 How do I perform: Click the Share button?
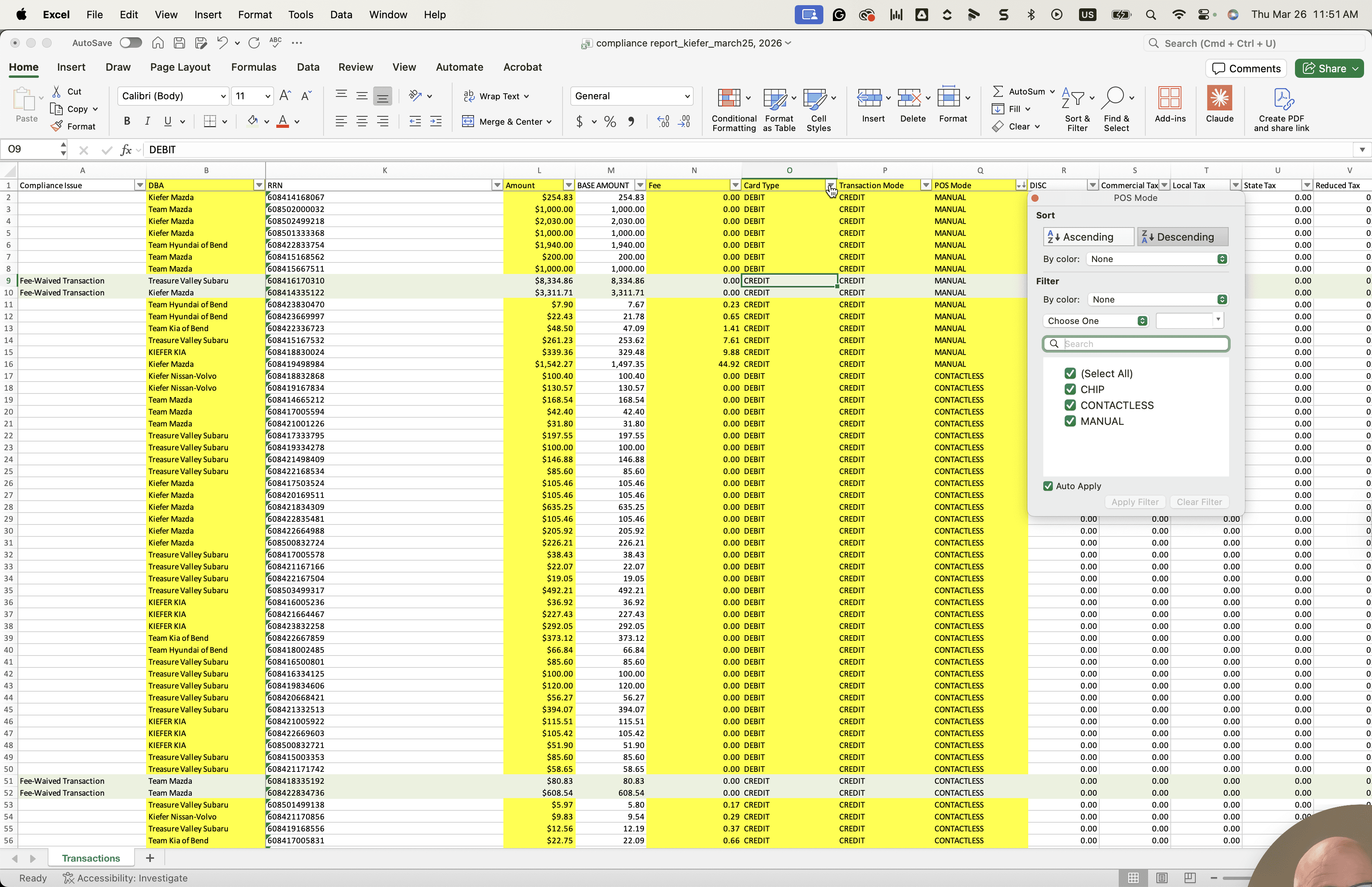coord(1329,69)
